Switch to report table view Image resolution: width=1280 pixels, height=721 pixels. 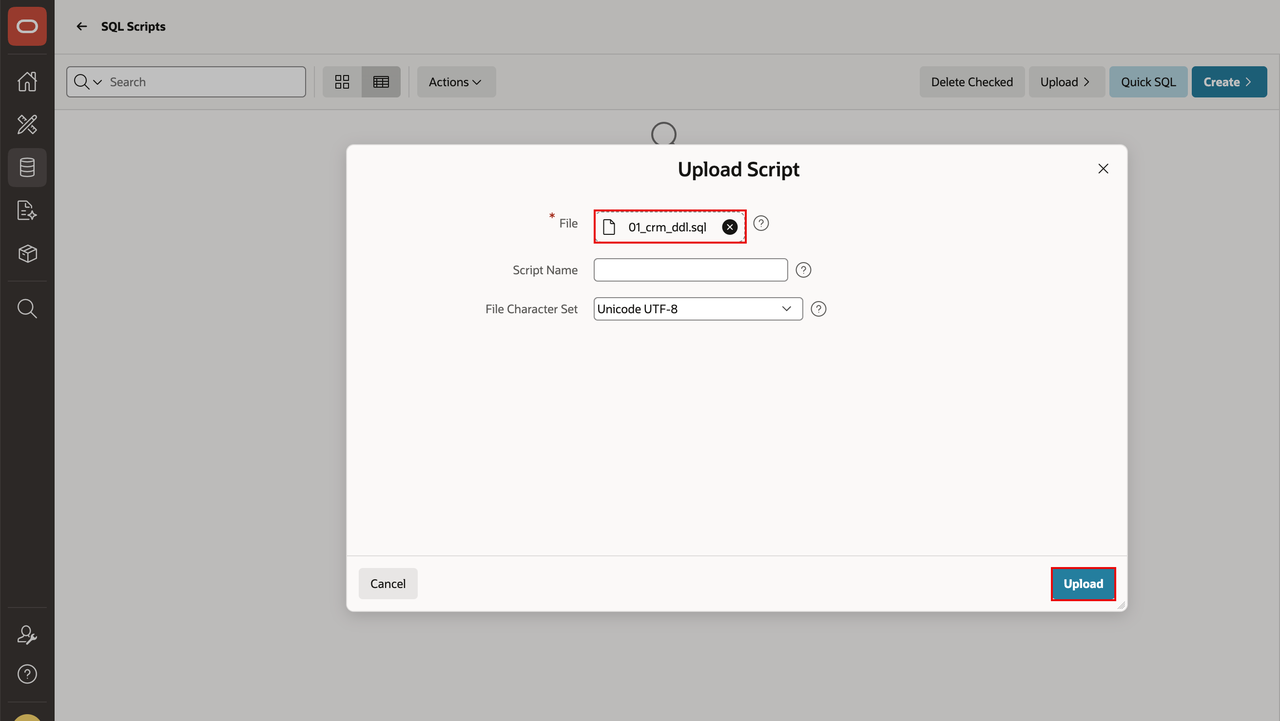coord(381,82)
